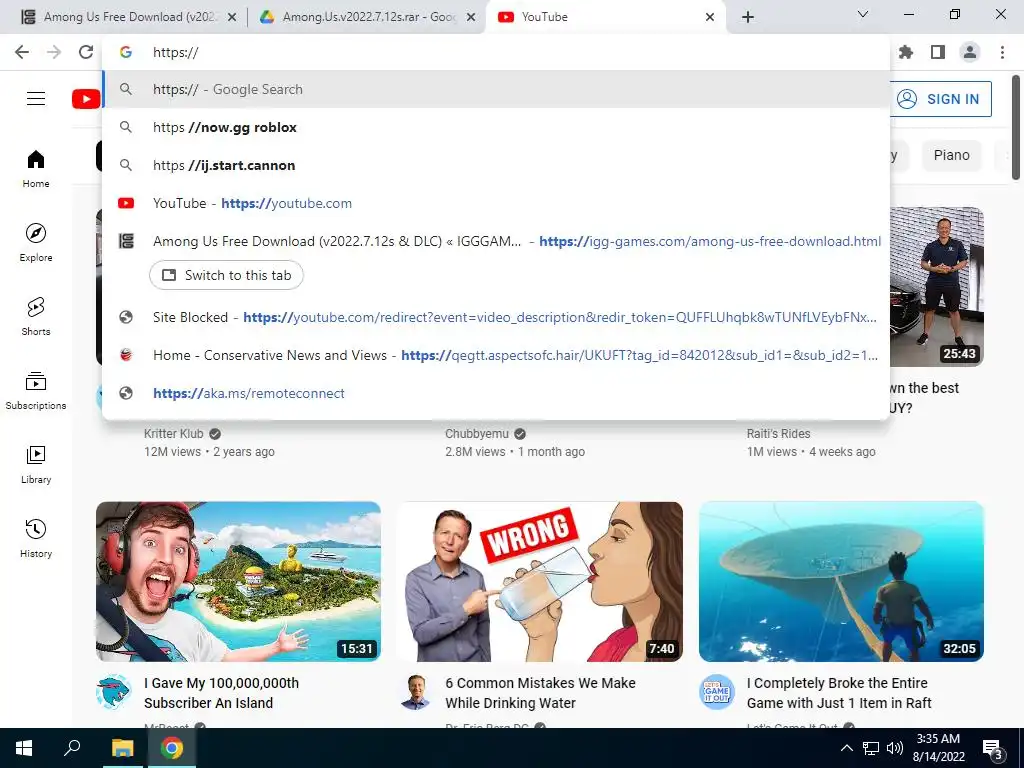This screenshot has height=768, width=1024.
Task: Click Chrome icon in taskbar
Action: [x=172, y=748]
